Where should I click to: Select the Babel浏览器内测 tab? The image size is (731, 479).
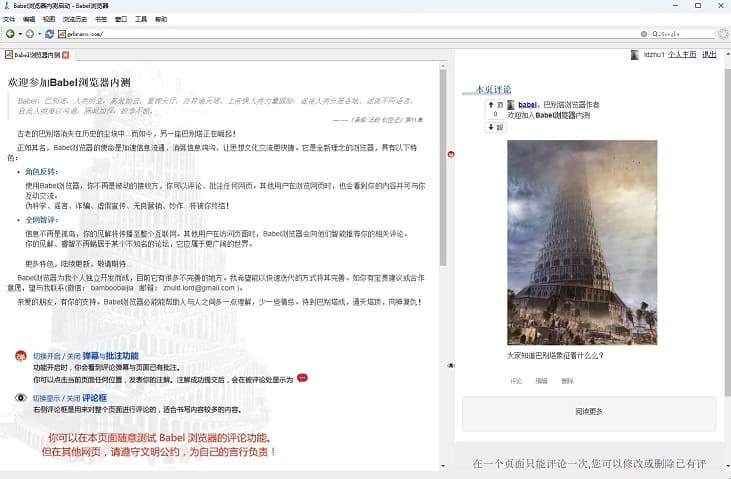37,55
